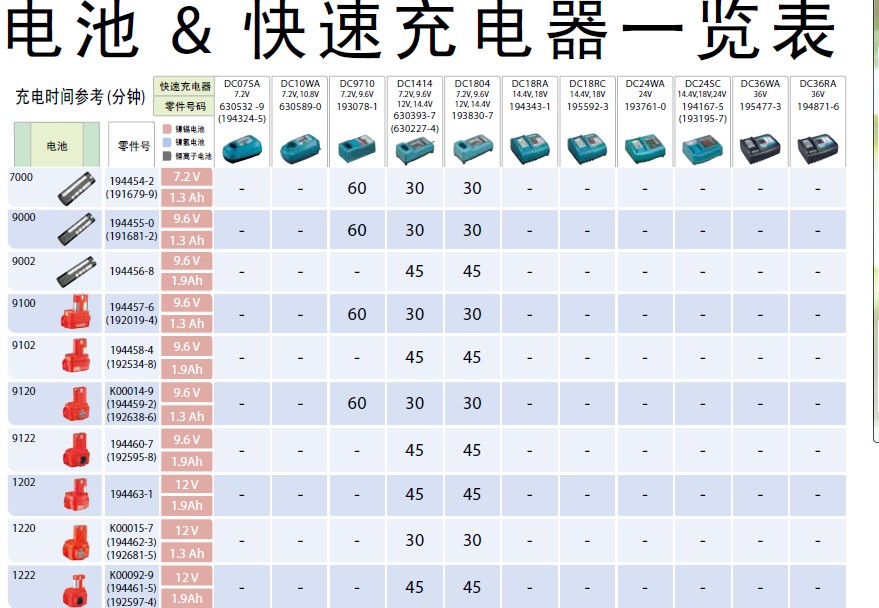Click the red 9102 battery image
The image size is (879, 608).
76,356
